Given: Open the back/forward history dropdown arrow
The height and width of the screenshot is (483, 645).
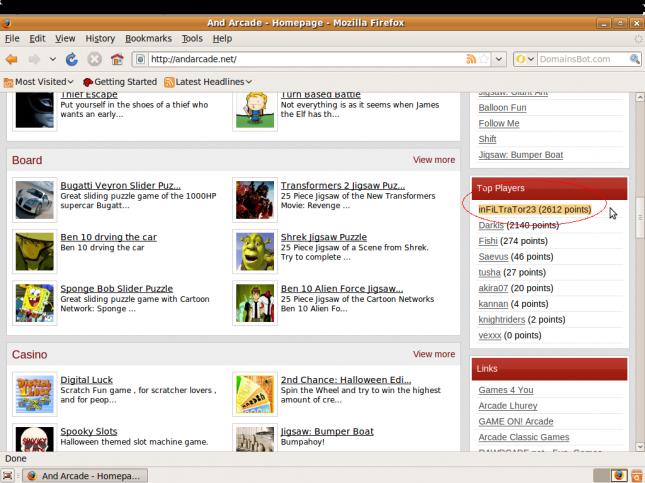Looking at the screenshot, I should pos(53,59).
